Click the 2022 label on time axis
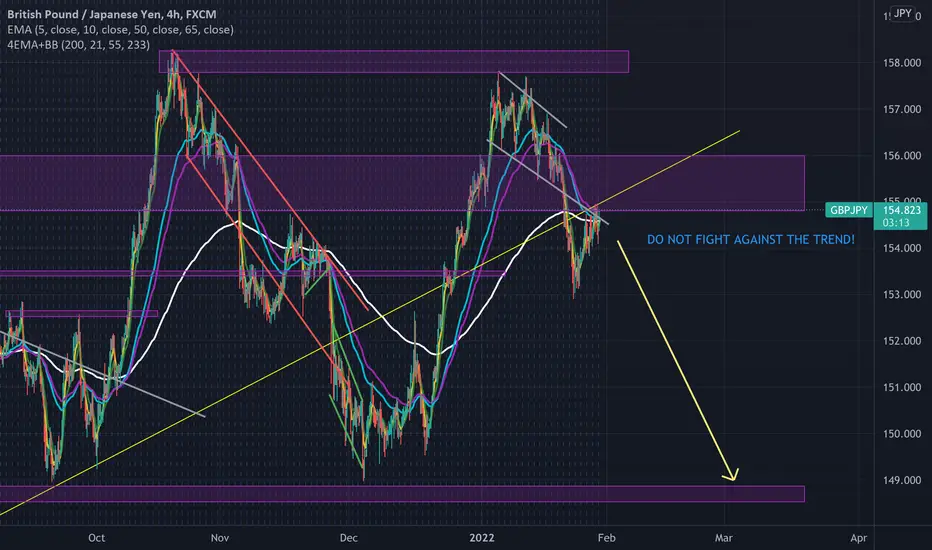 [481, 538]
